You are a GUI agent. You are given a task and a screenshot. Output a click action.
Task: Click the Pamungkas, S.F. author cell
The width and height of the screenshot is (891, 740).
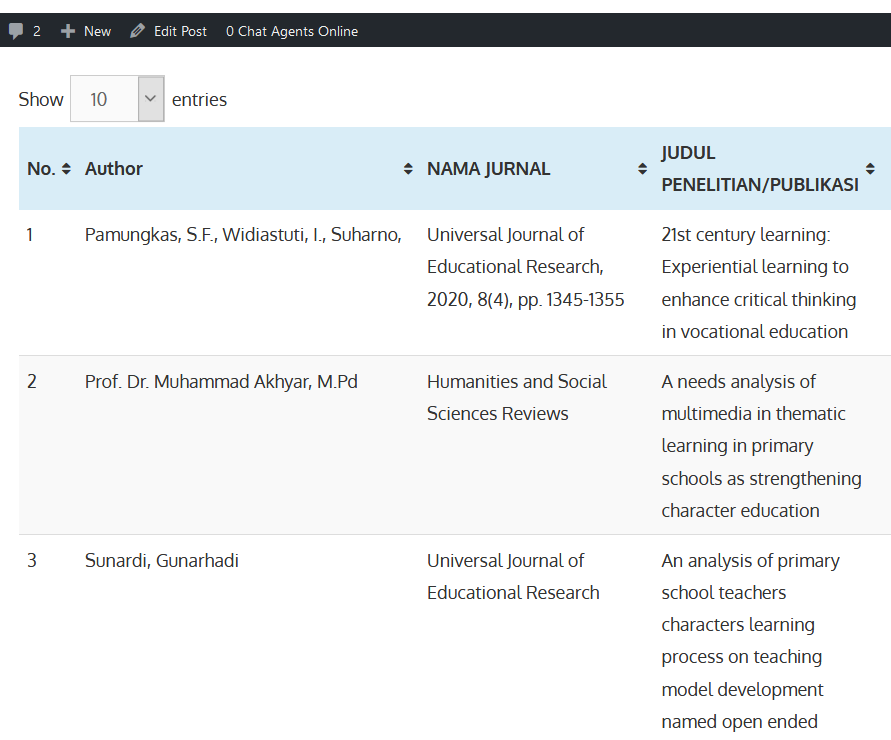[243, 235]
